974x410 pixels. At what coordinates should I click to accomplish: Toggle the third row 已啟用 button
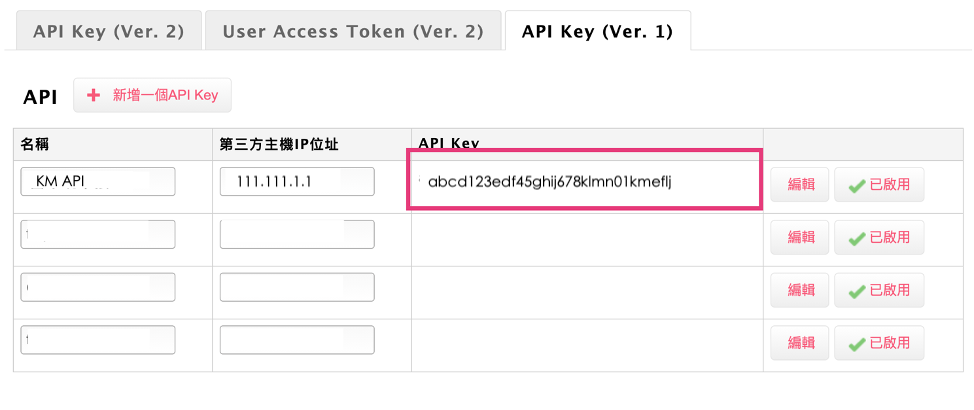coord(879,290)
